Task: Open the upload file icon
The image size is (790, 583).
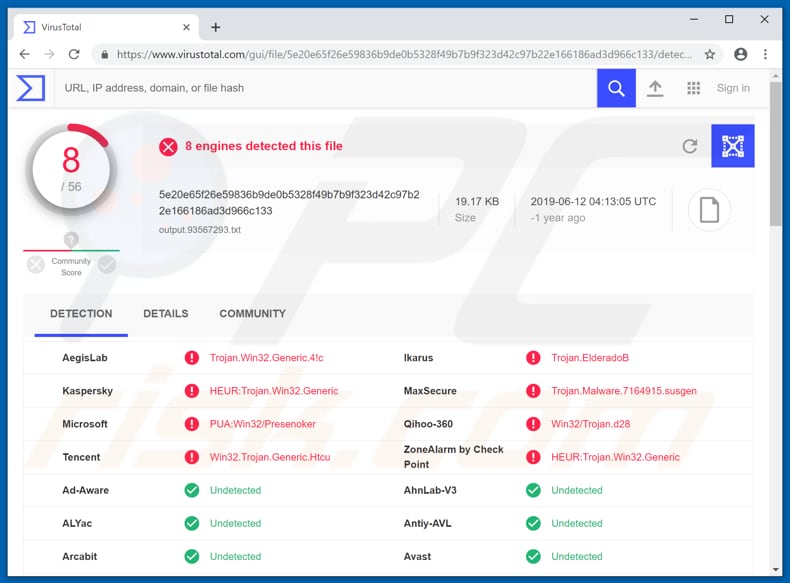Action: [x=655, y=88]
